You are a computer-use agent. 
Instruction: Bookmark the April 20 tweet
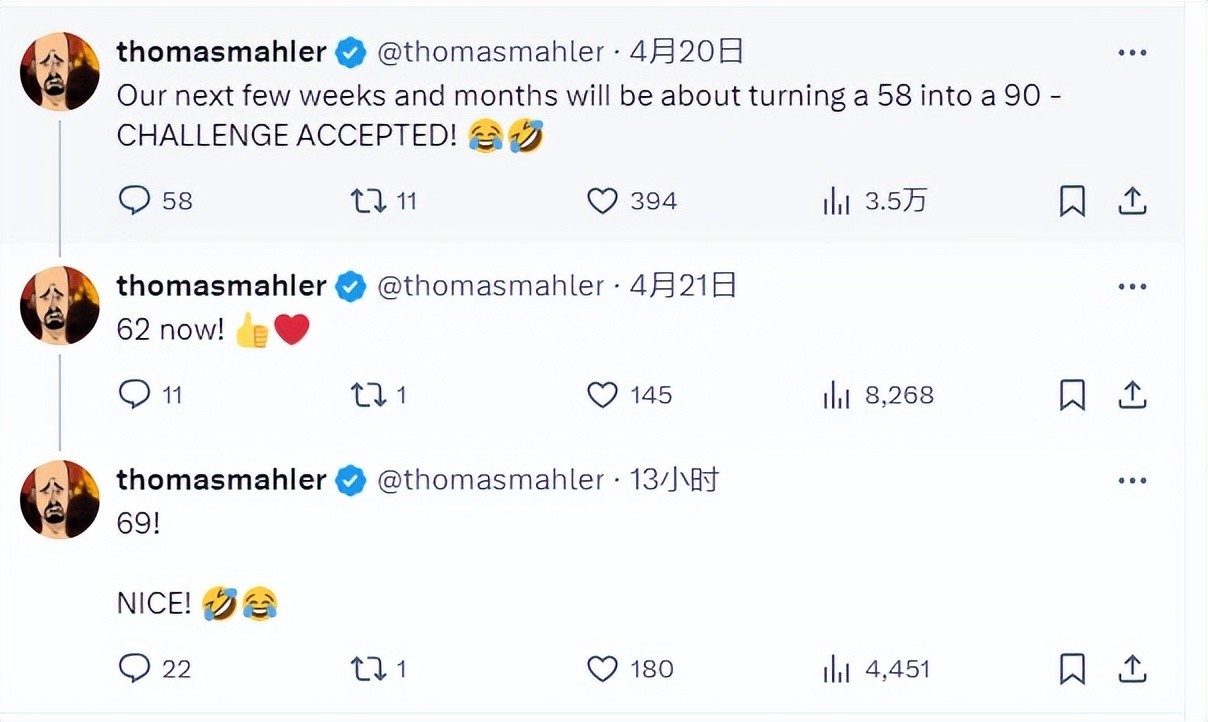(1072, 202)
